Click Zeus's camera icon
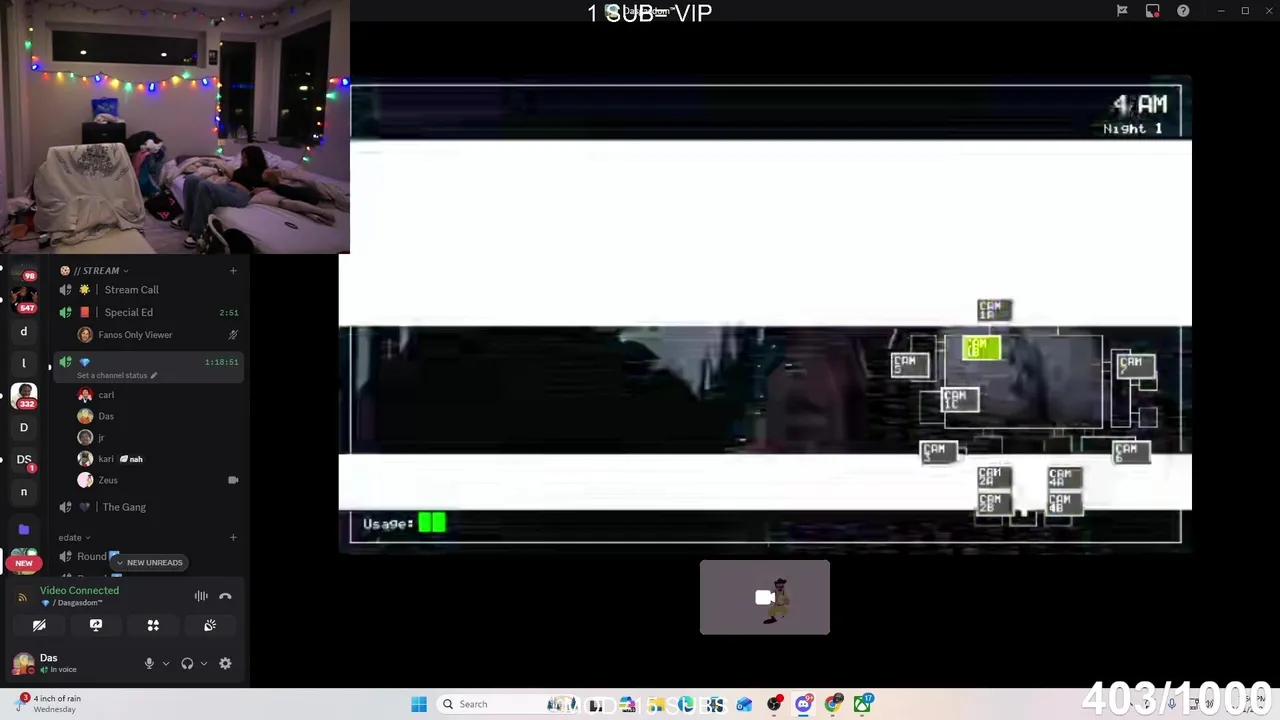 coord(233,480)
